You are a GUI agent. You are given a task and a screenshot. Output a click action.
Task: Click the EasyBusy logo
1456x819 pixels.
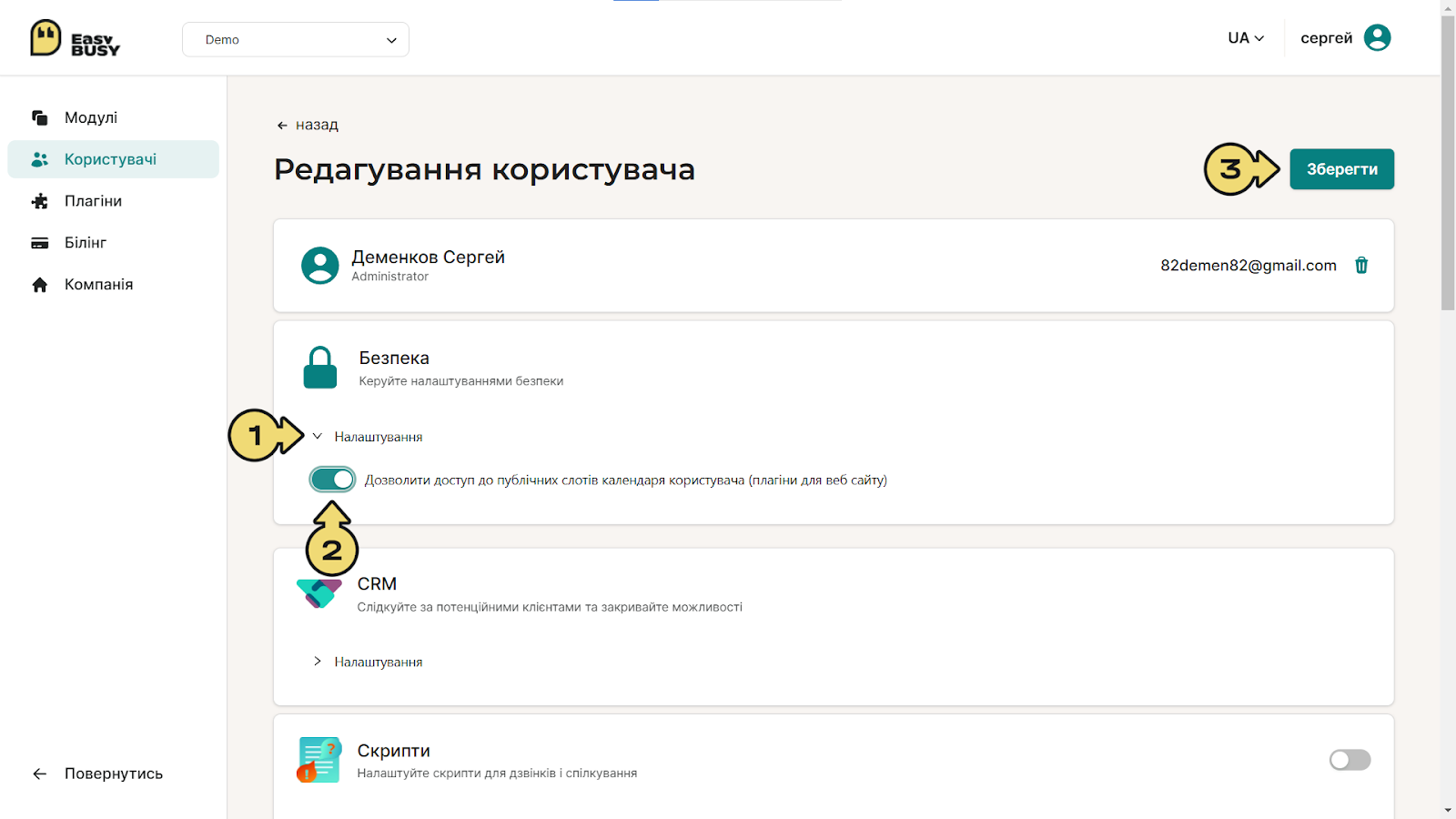pos(75,38)
